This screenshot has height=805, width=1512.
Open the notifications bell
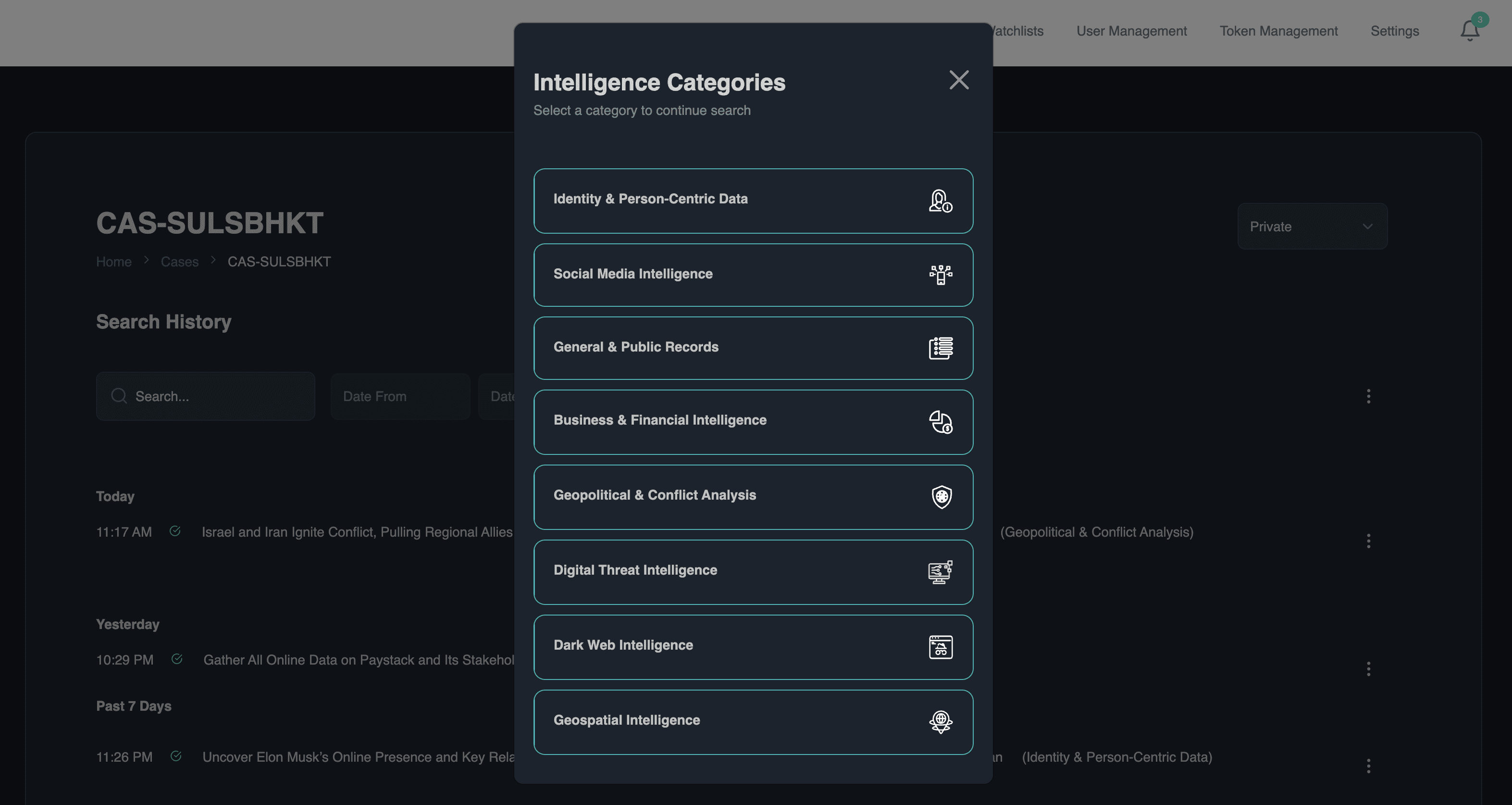[1470, 30]
